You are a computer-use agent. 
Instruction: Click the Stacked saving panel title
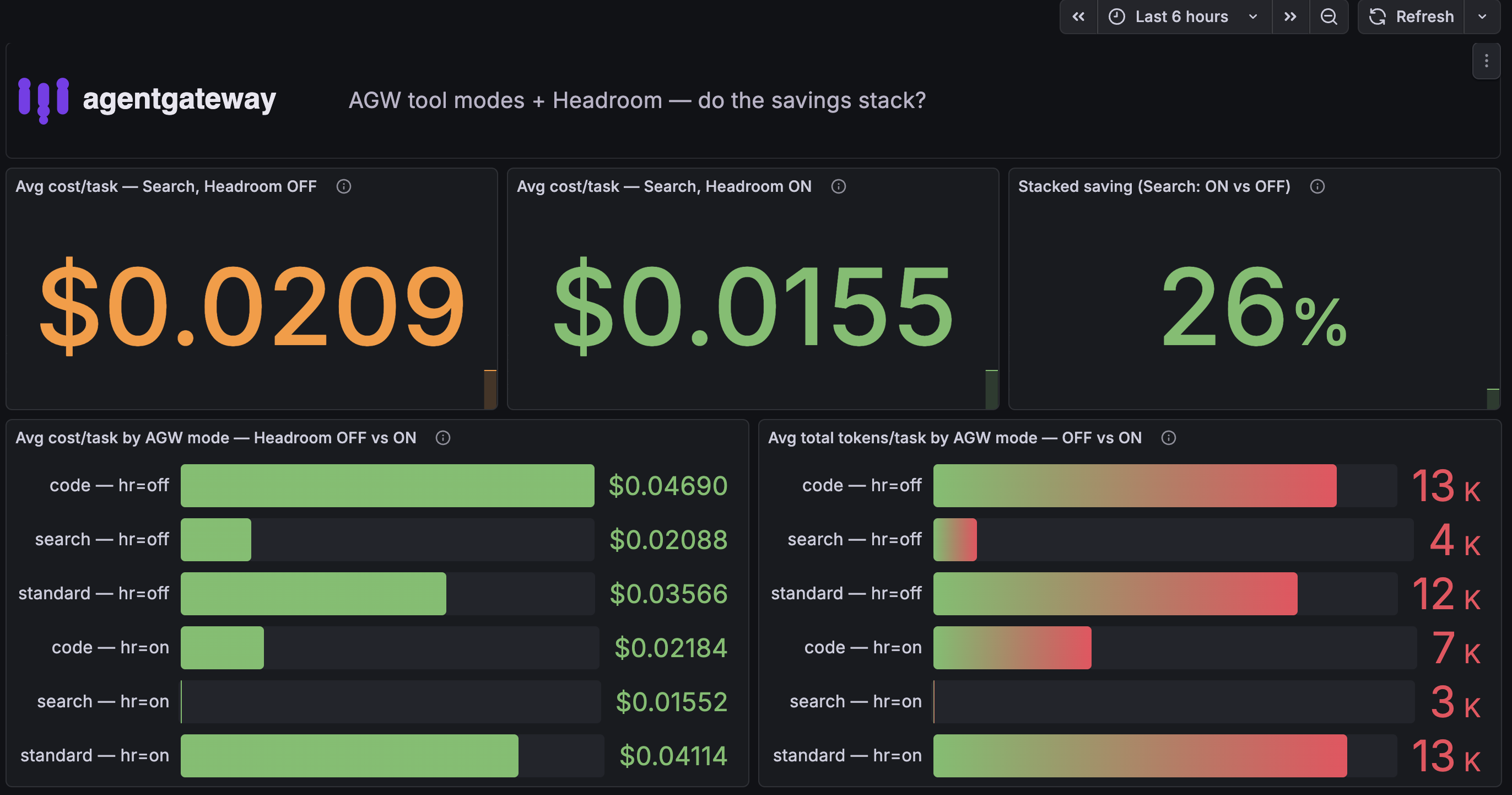point(1154,187)
